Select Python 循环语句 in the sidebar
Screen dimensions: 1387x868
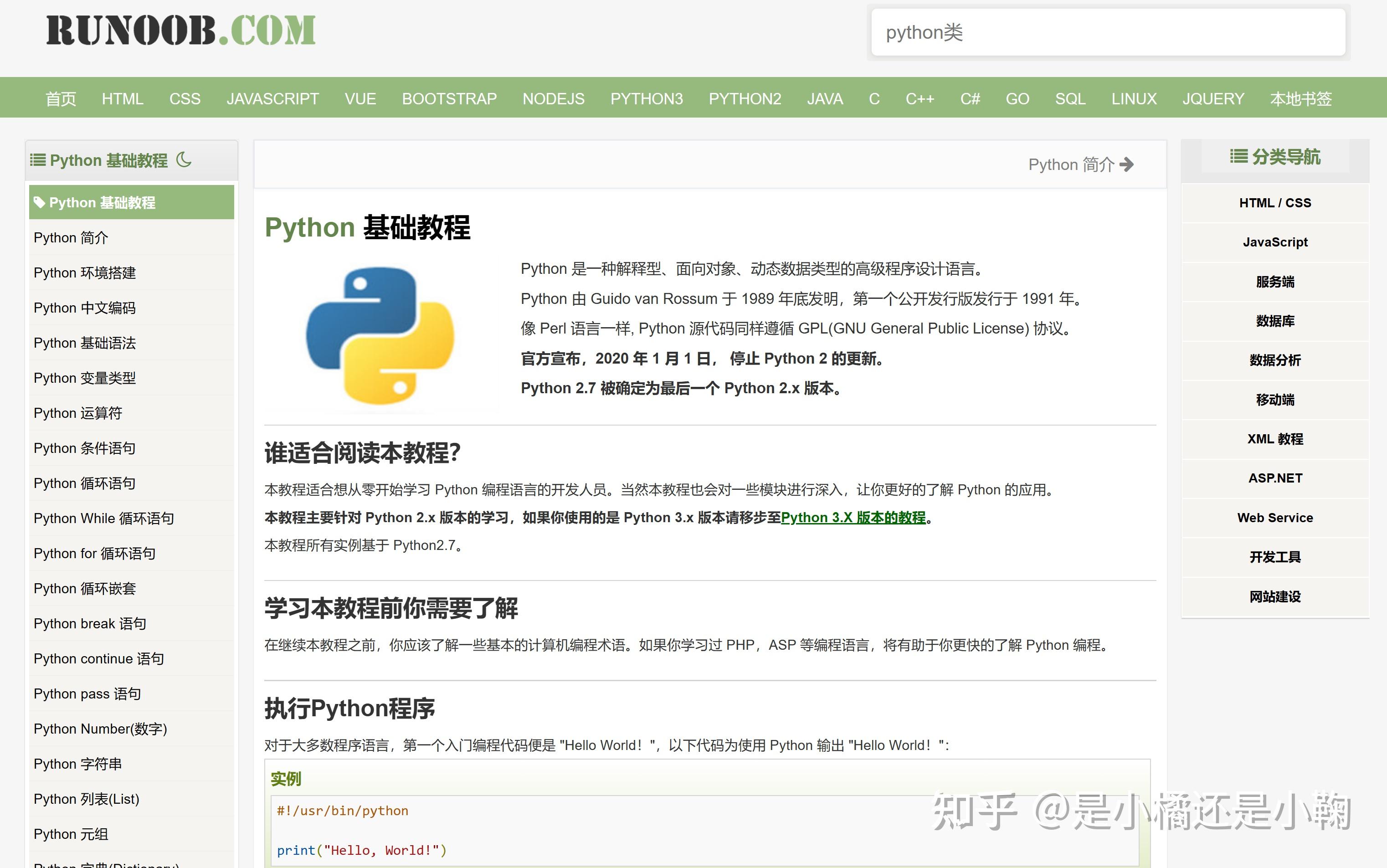[x=132, y=483]
